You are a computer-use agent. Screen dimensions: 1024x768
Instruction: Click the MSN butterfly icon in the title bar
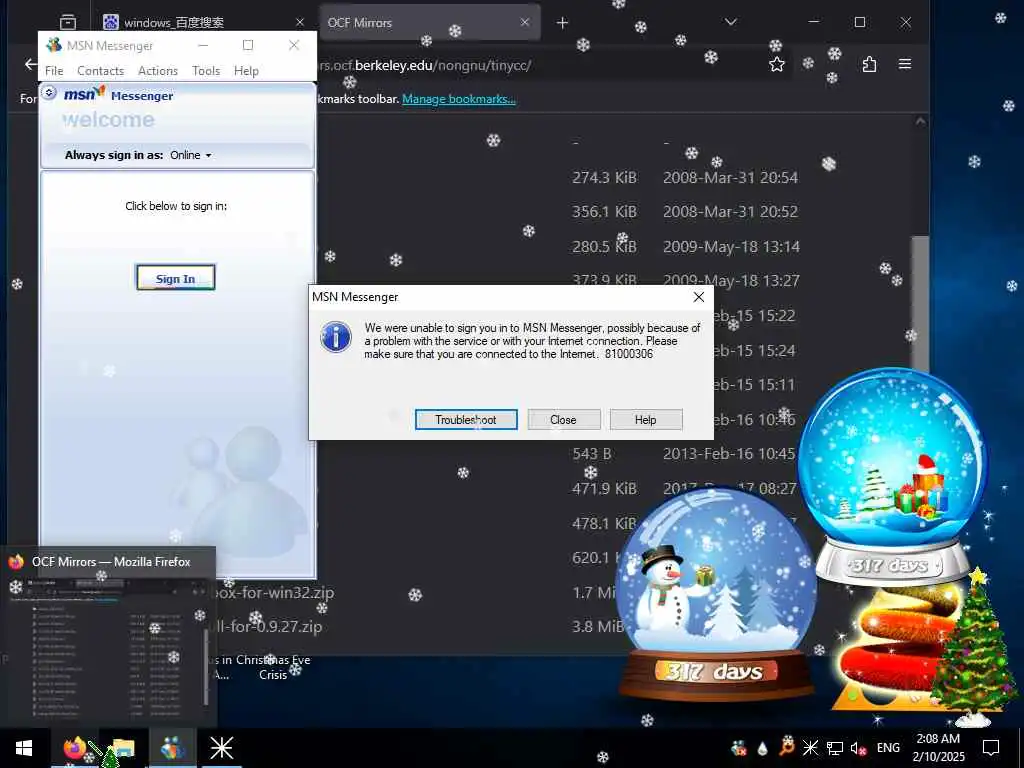tap(54, 45)
